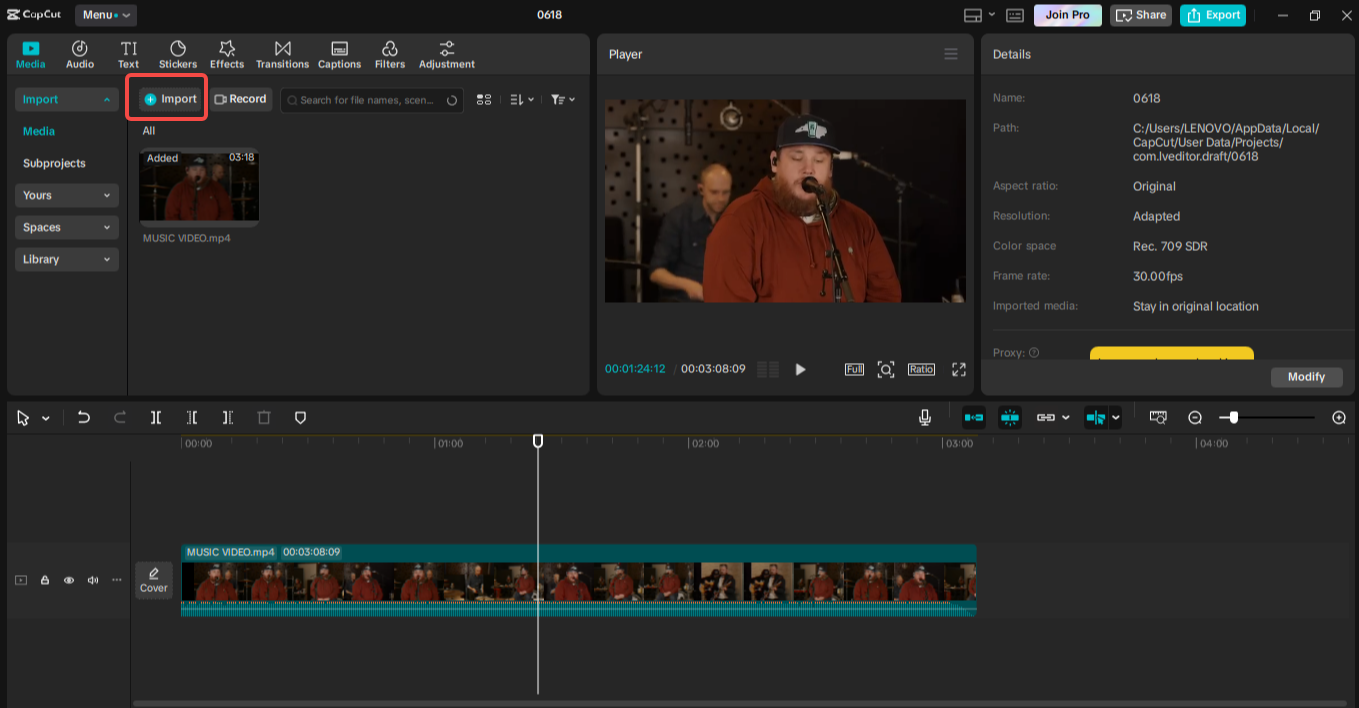This screenshot has width=1359, height=708.
Task: Switch to the Audio tab
Action: click(79, 54)
